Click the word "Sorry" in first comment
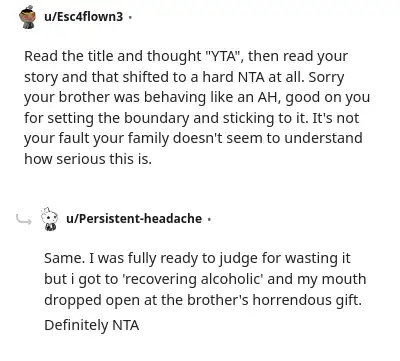400x361 pixels. click(326, 77)
